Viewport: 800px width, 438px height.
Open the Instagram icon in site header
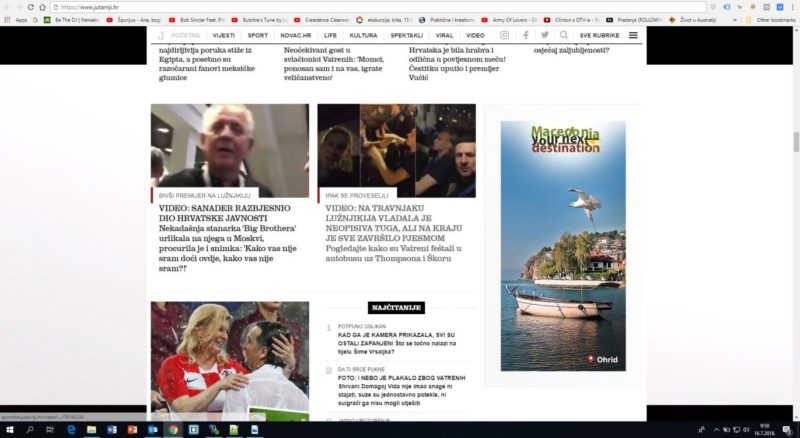[x=504, y=35]
